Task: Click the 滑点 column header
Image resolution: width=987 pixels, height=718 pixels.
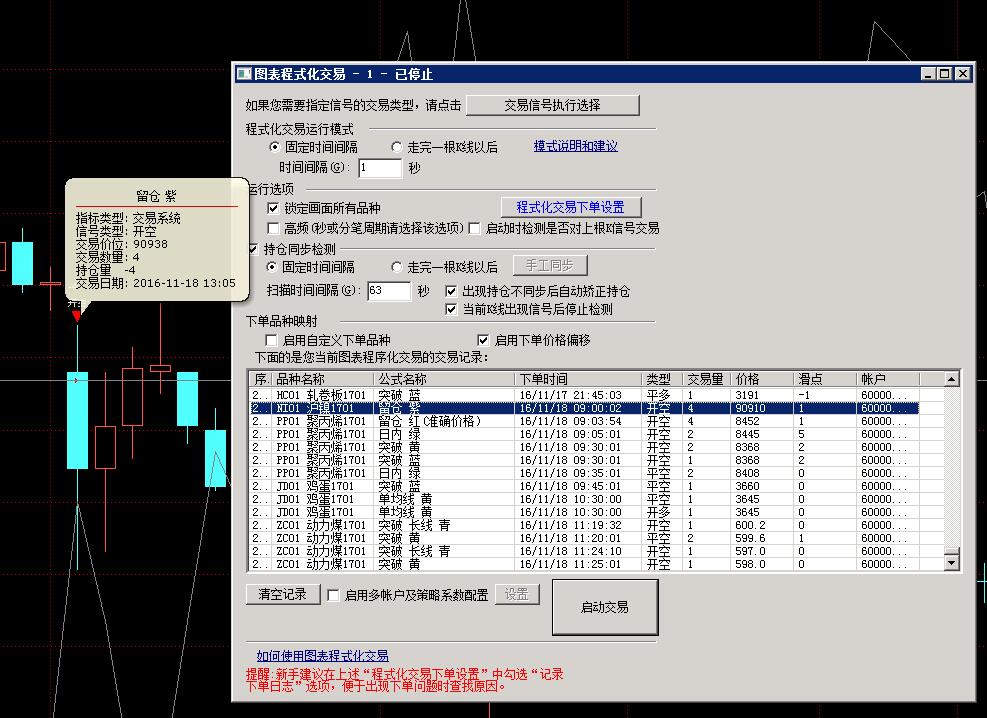Action: tap(825, 379)
